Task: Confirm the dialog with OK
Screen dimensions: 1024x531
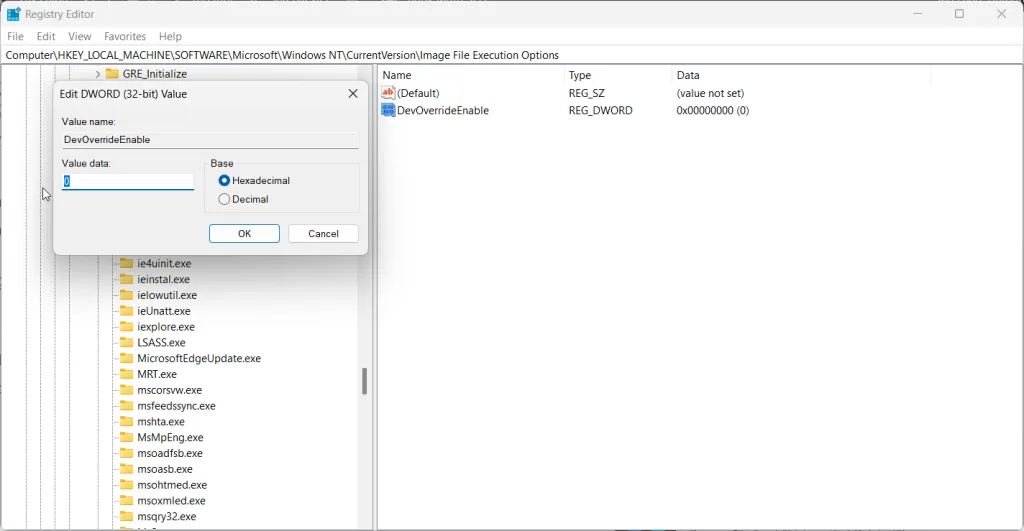Action: click(244, 234)
